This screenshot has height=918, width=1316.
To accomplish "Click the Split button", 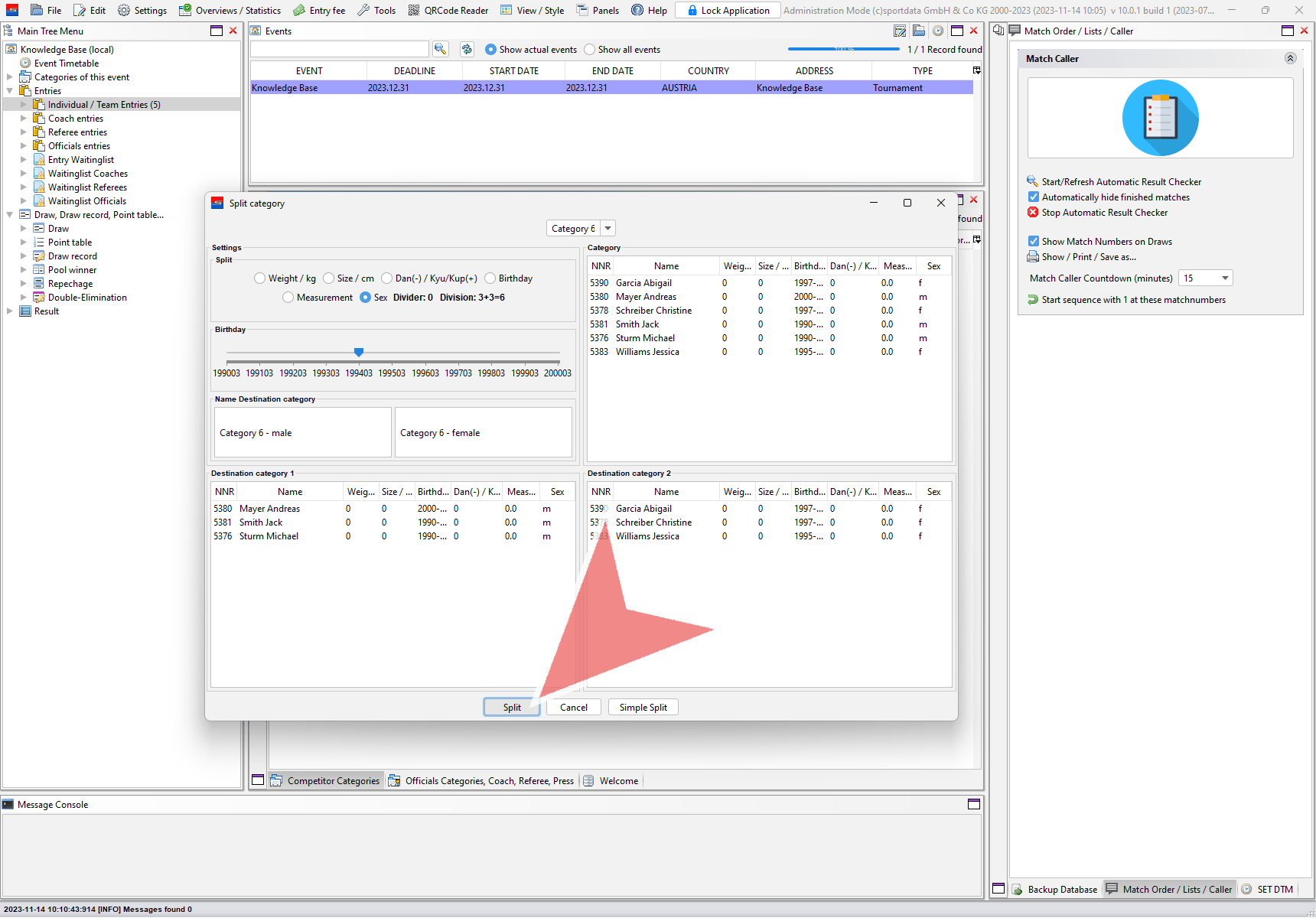I will point(512,708).
